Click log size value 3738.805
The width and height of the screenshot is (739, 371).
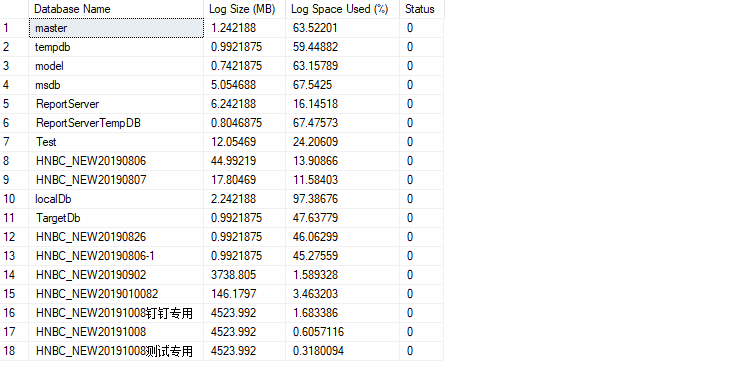(x=233, y=275)
